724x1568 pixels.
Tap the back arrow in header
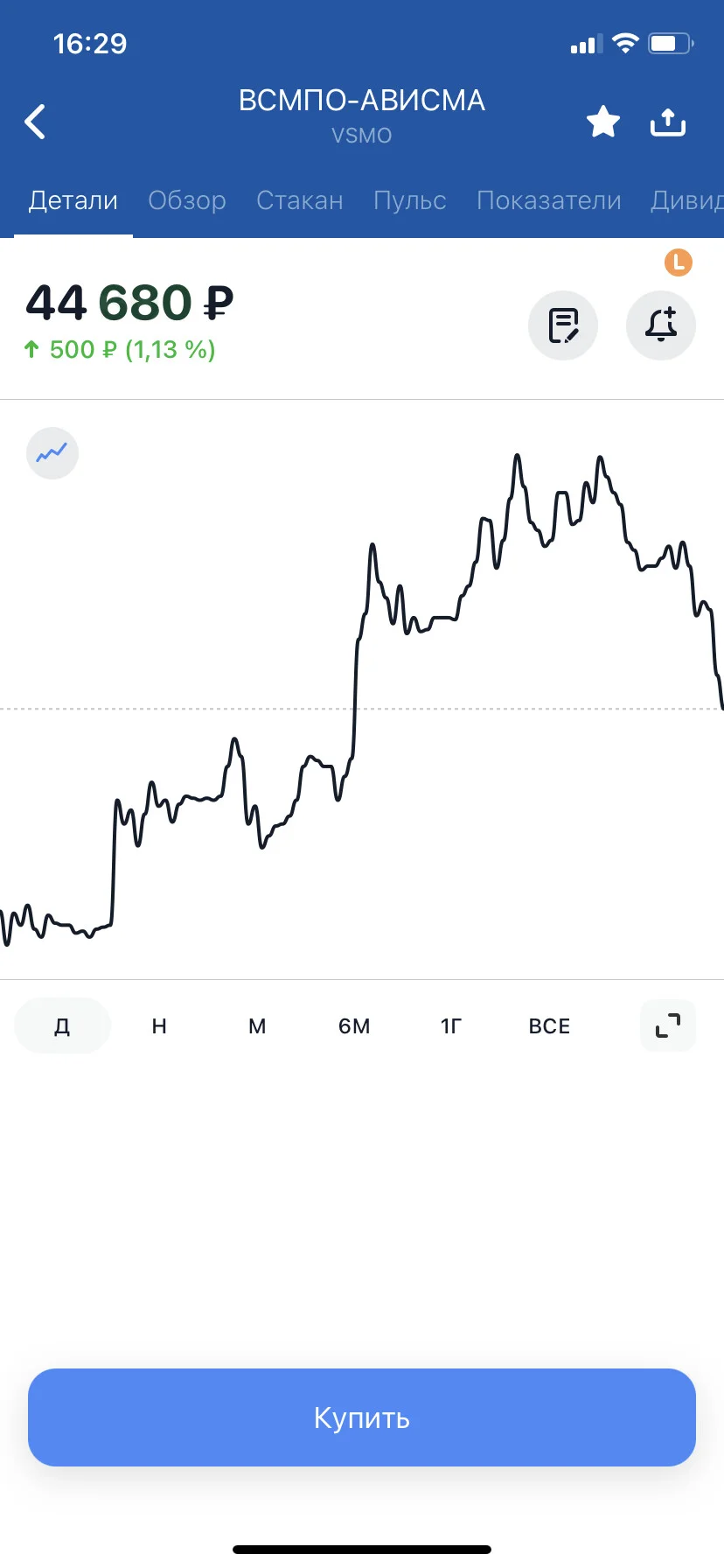tap(35, 122)
